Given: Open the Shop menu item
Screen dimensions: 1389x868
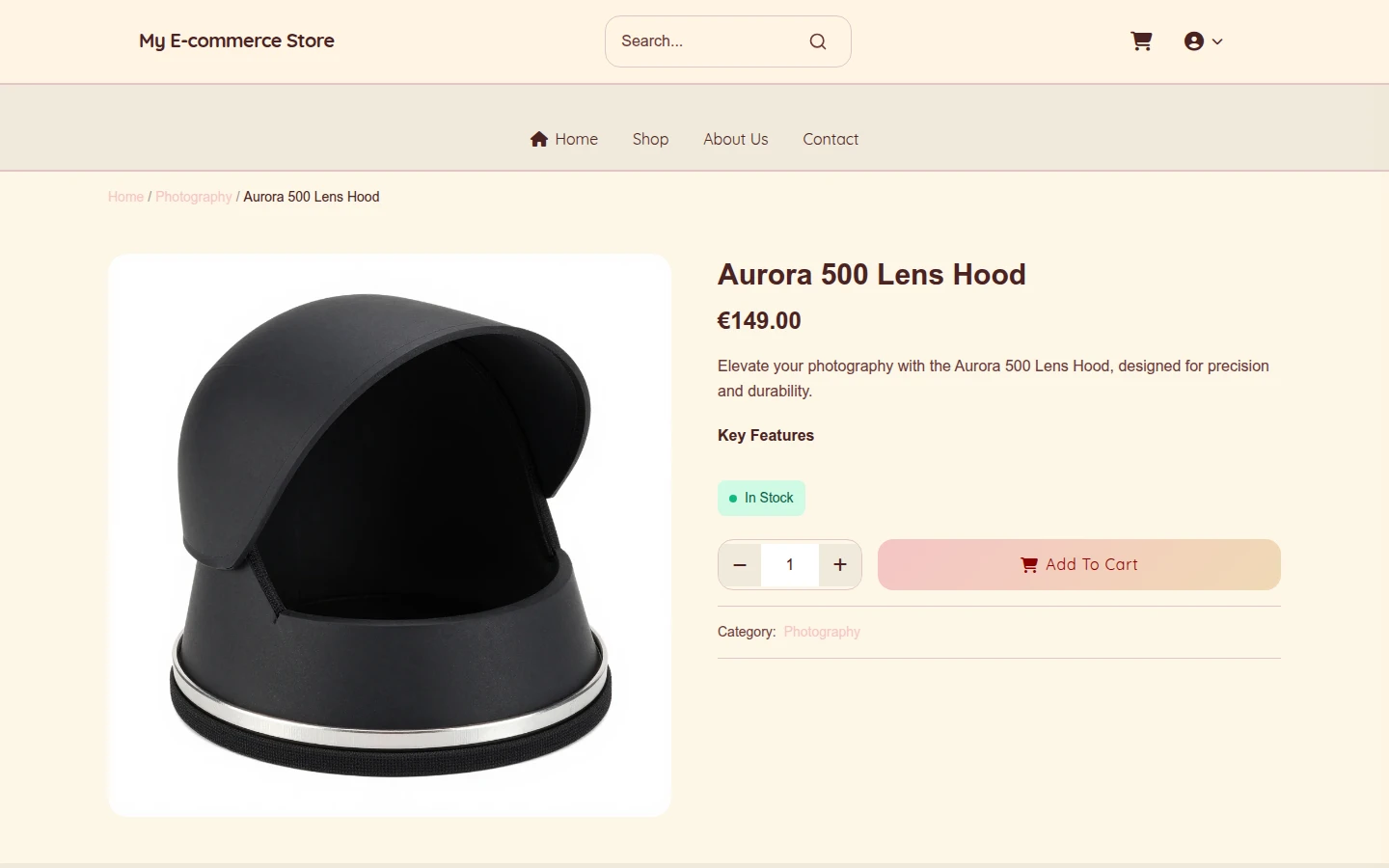Looking at the screenshot, I should 650,139.
